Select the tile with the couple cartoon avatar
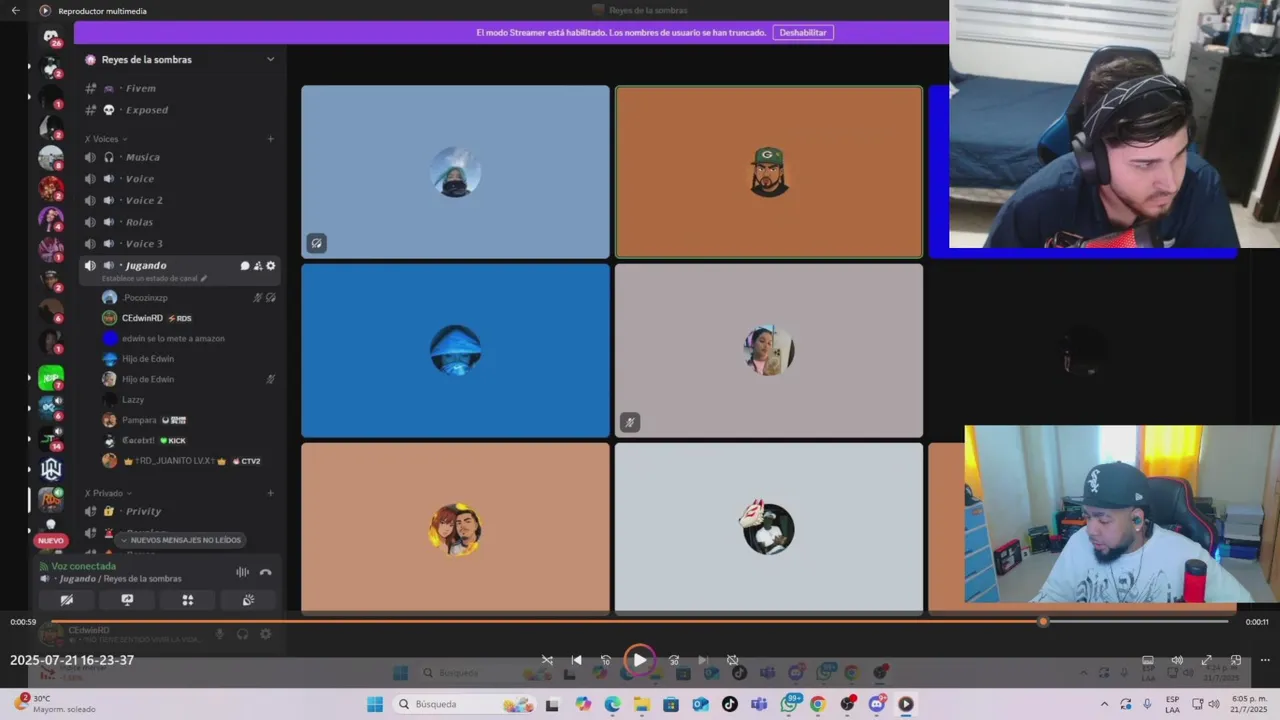 (455, 528)
